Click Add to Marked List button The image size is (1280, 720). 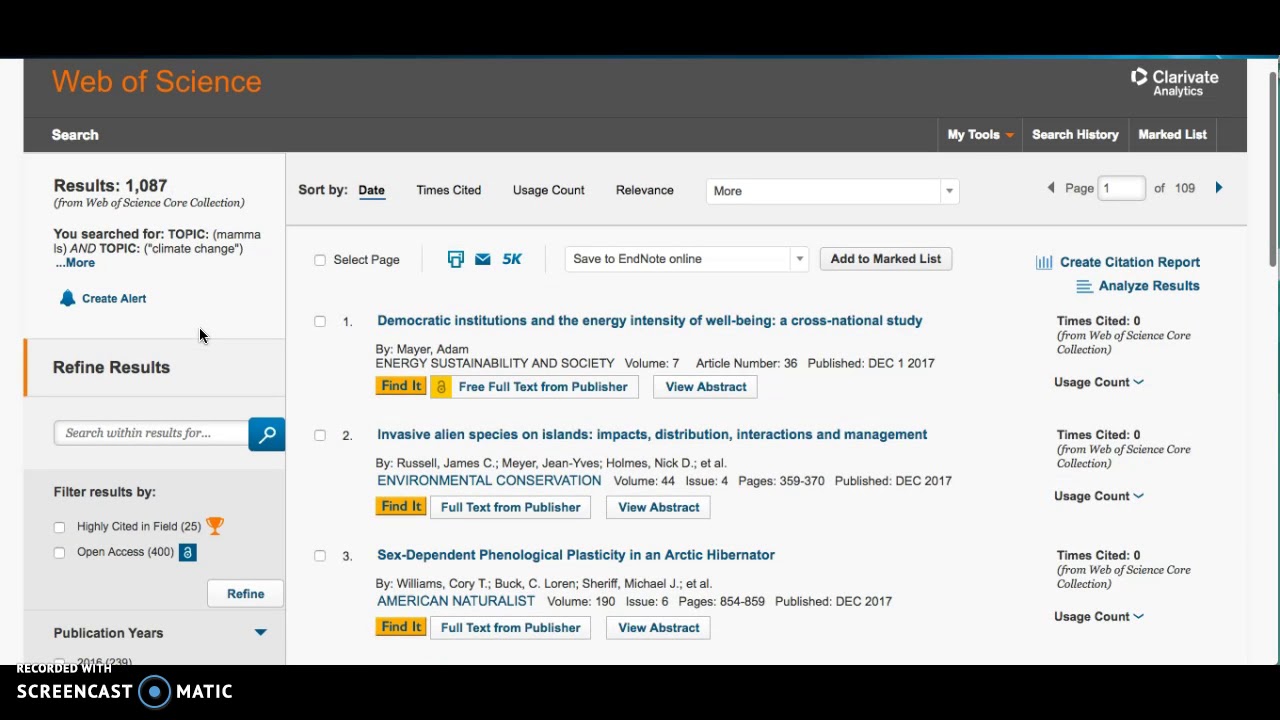(x=885, y=259)
